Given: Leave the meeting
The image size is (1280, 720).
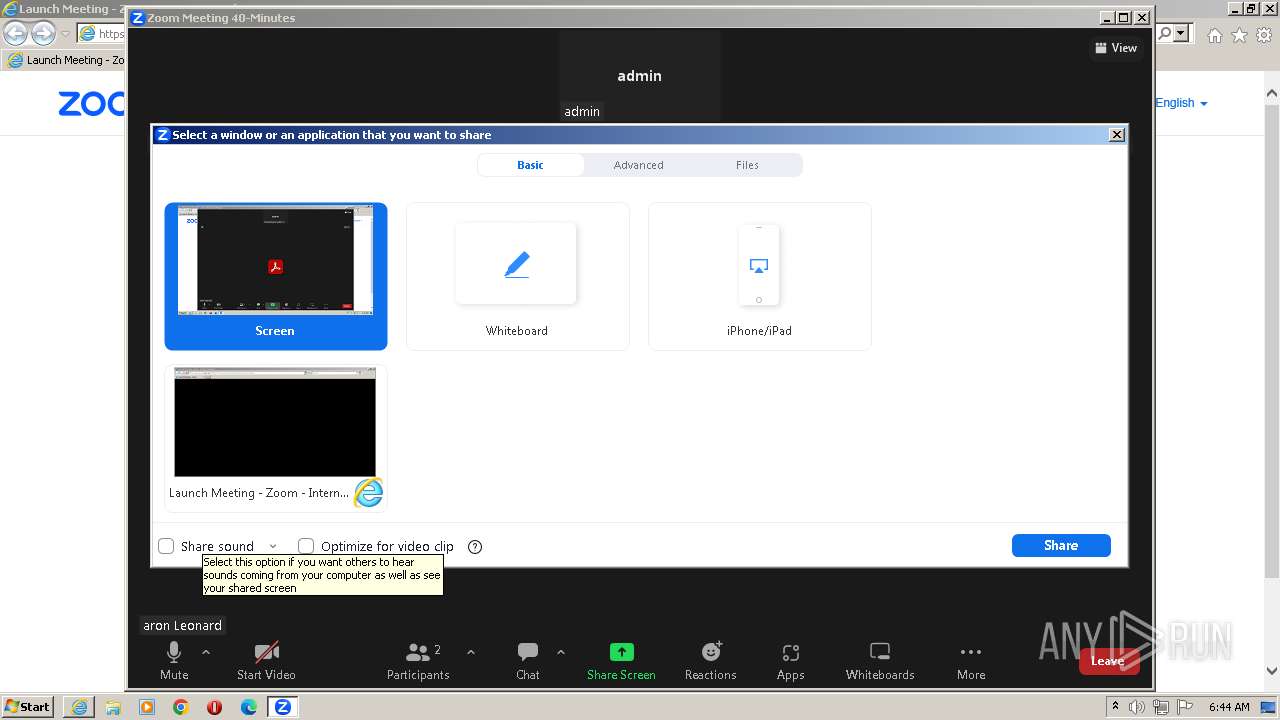Looking at the screenshot, I should [1108, 661].
